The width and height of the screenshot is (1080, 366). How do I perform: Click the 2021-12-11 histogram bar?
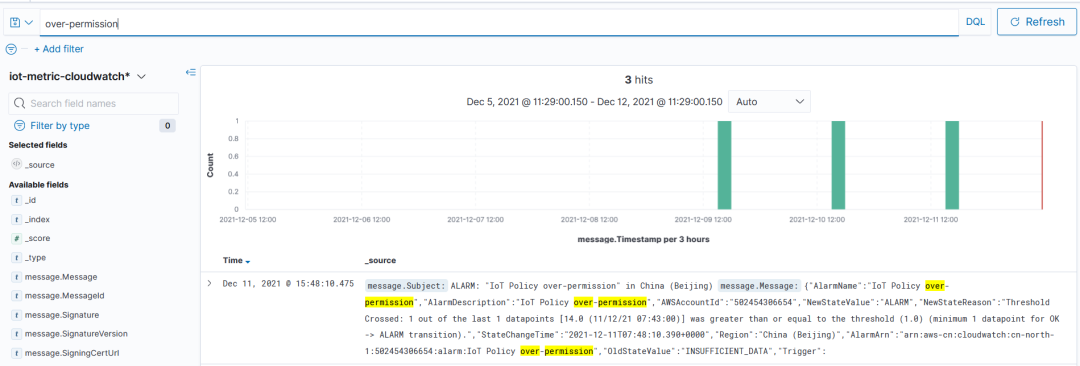point(952,165)
